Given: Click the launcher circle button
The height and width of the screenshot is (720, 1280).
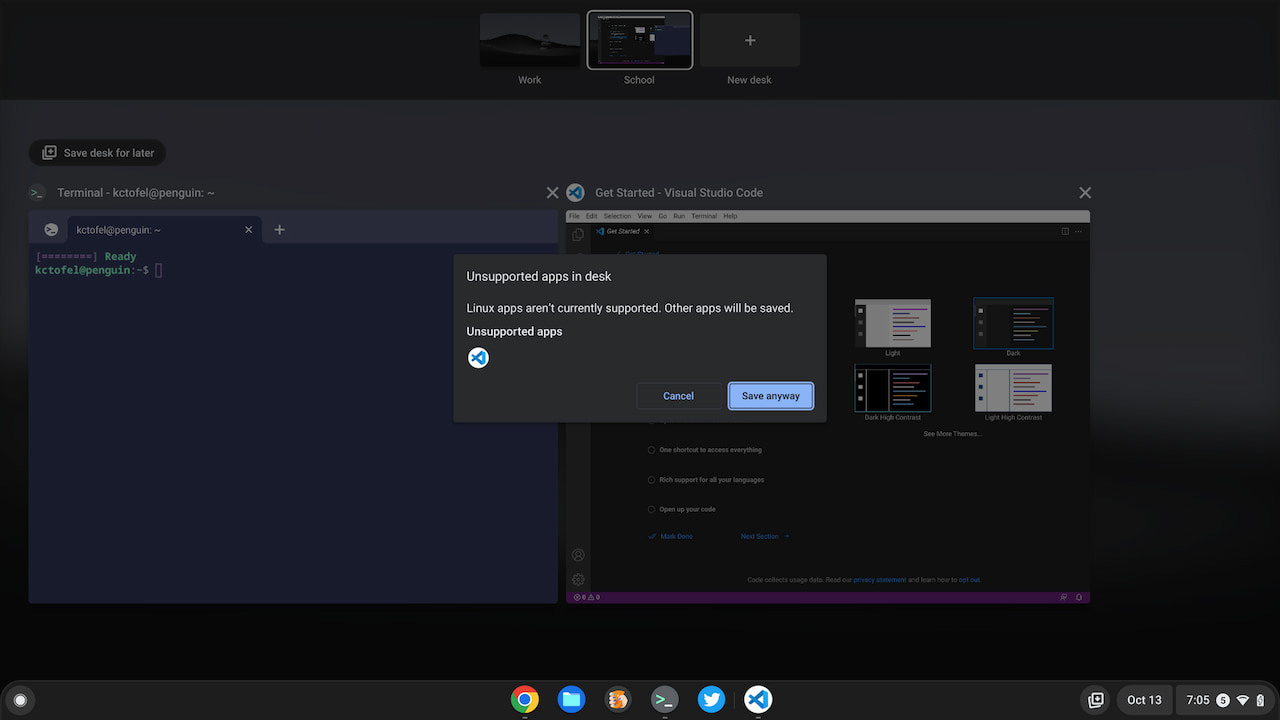Looking at the screenshot, I should [19, 700].
